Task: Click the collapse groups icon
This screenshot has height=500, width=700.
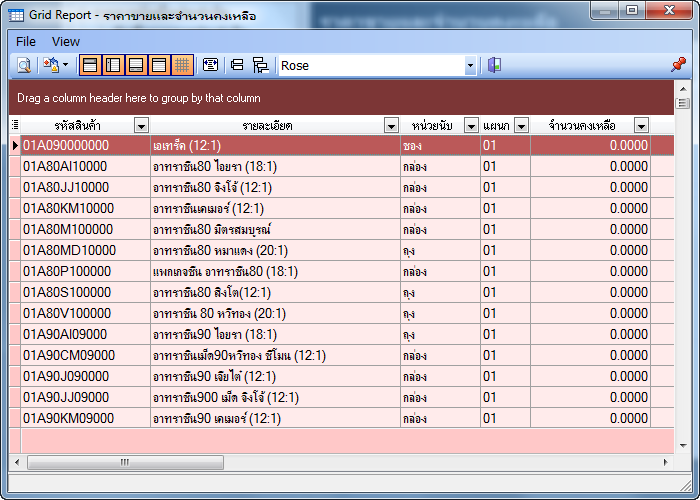Action: pos(238,65)
